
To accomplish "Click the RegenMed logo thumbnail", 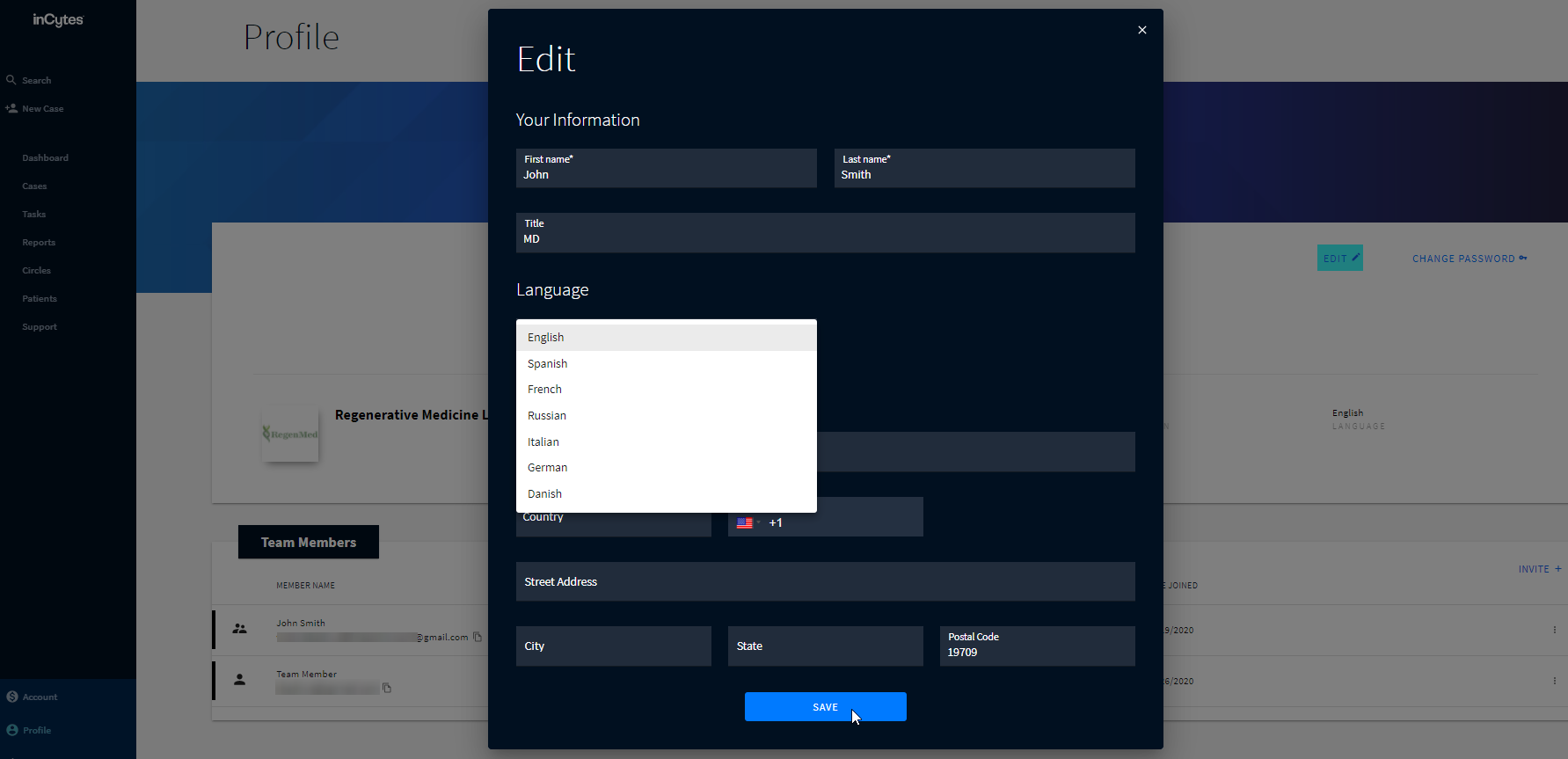I will point(290,434).
